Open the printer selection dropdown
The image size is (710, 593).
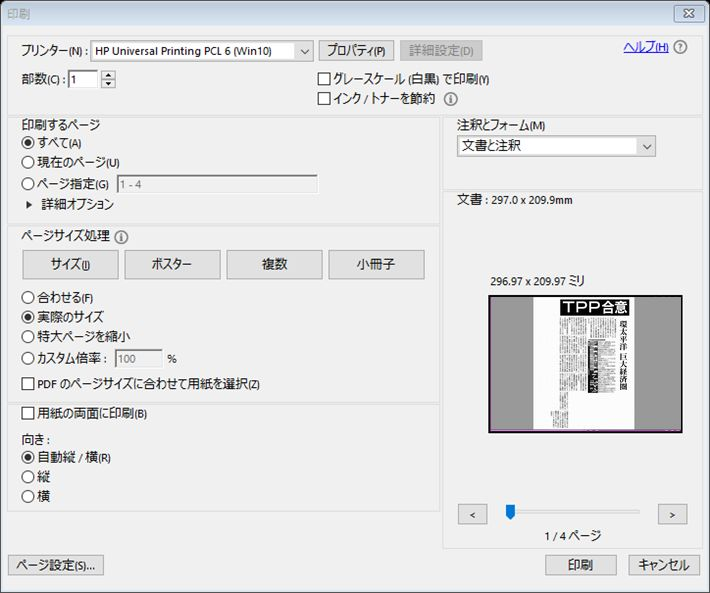point(305,50)
